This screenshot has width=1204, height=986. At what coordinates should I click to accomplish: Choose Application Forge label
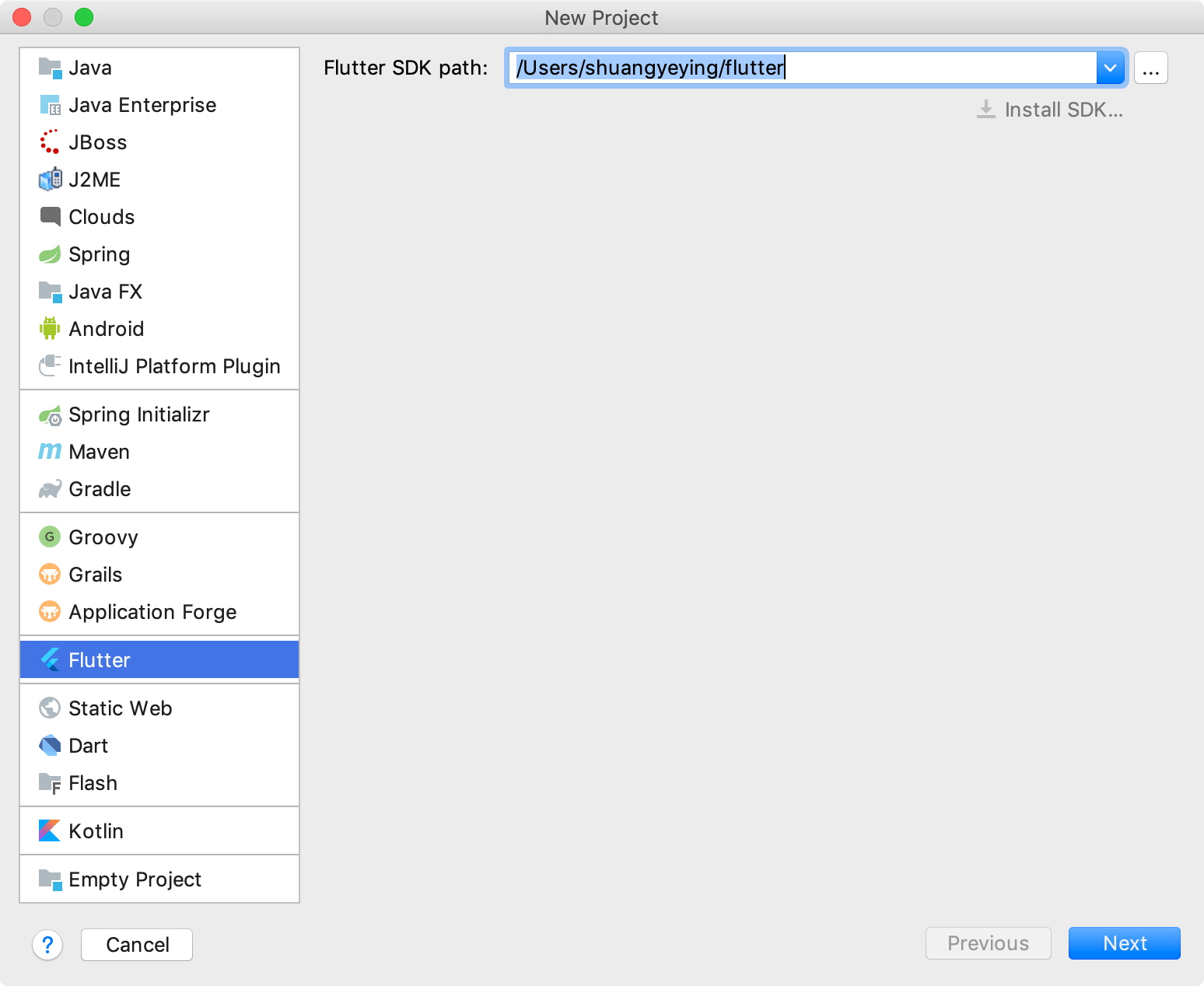click(x=152, y=613)
